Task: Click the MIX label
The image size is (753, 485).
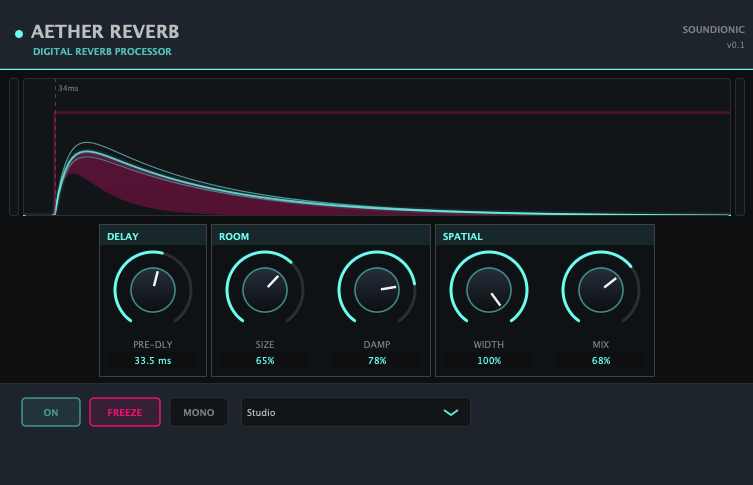Action: tap(601, 344)
